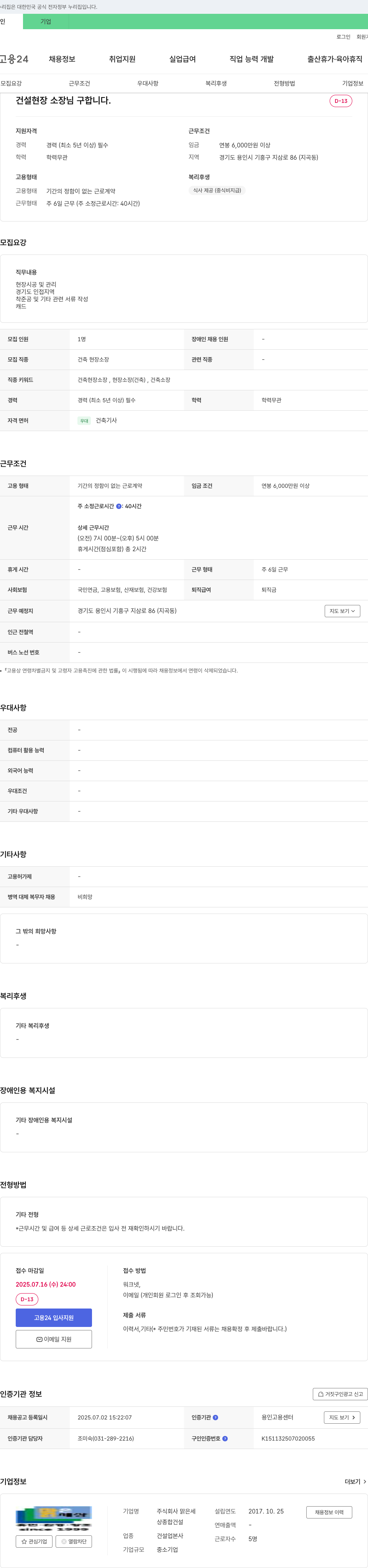
Task: Open the 기업 tab in the green bar
Action: pos(46,21)
